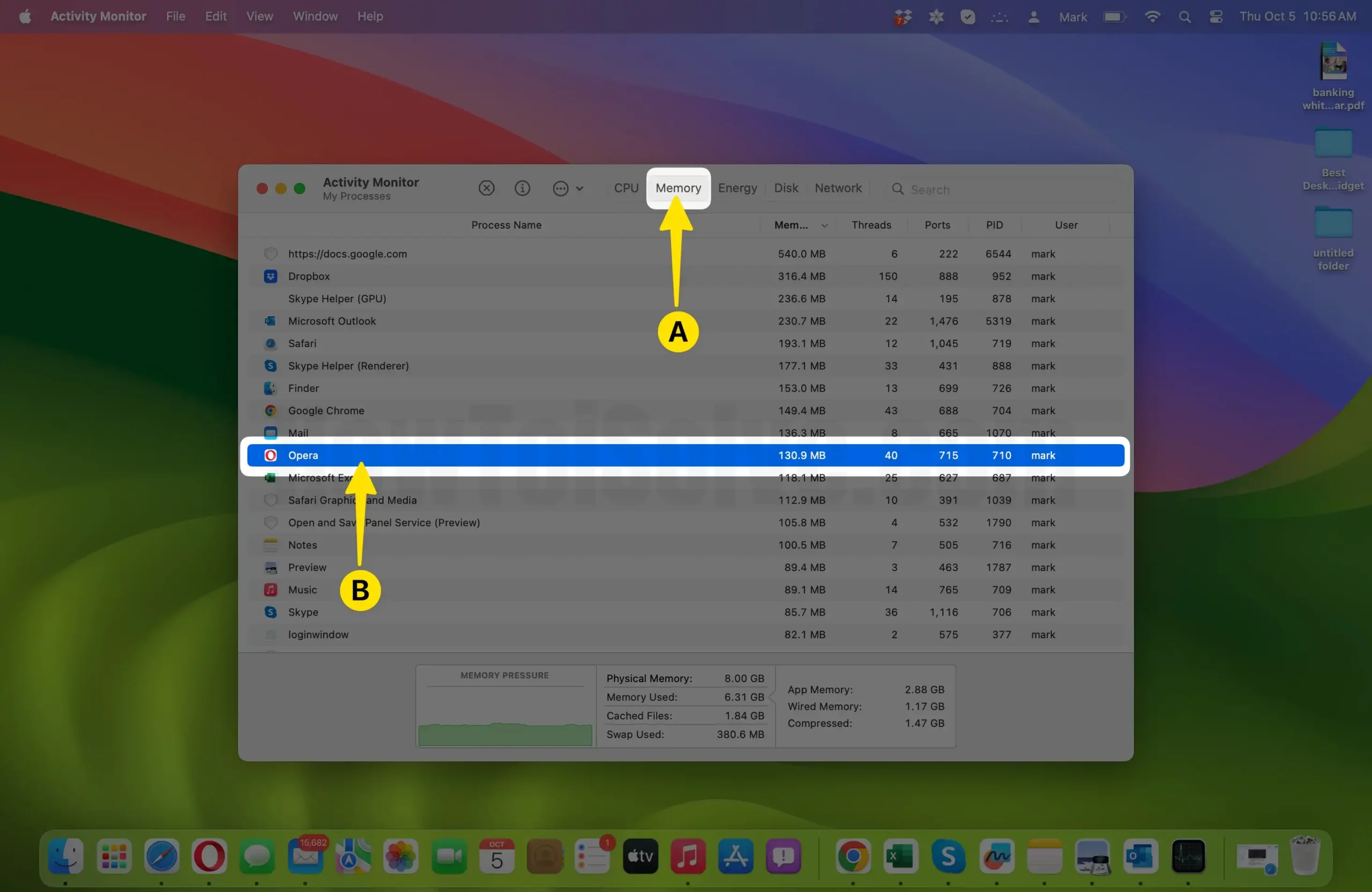The height and width of the screenshot is (892, 1372).
Task: Sort by PID column header
Action: click(x=994, y=226)
